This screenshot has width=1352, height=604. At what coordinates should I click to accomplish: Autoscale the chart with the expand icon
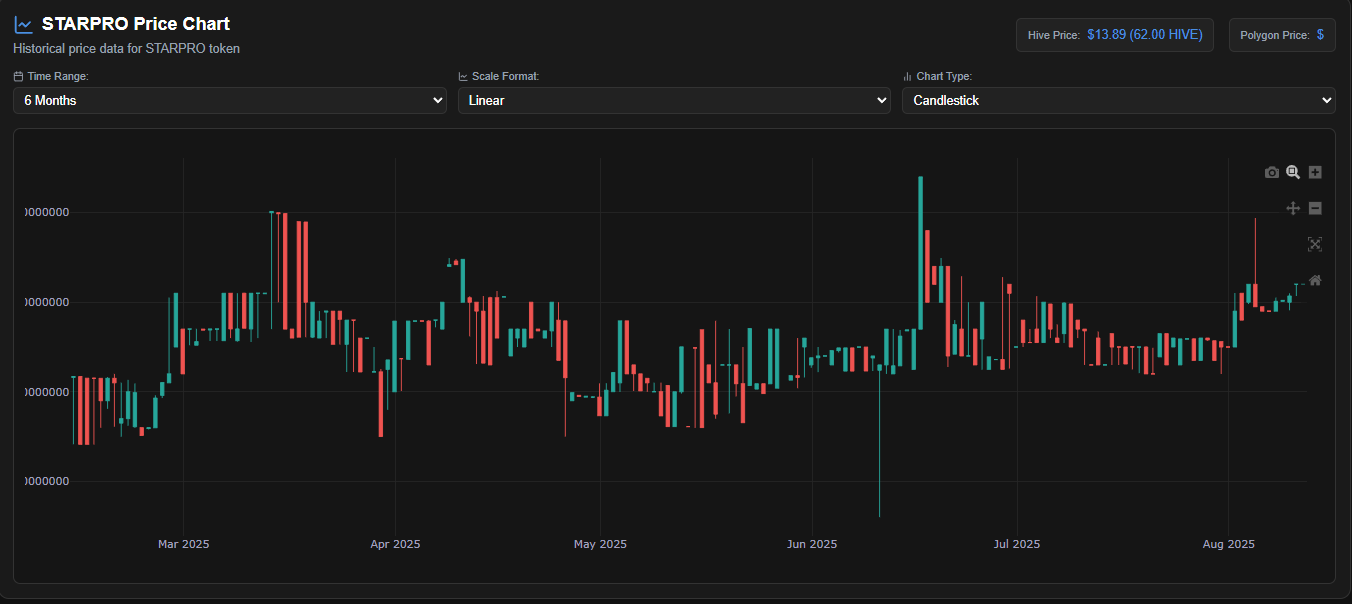(x=1315, y=244)
